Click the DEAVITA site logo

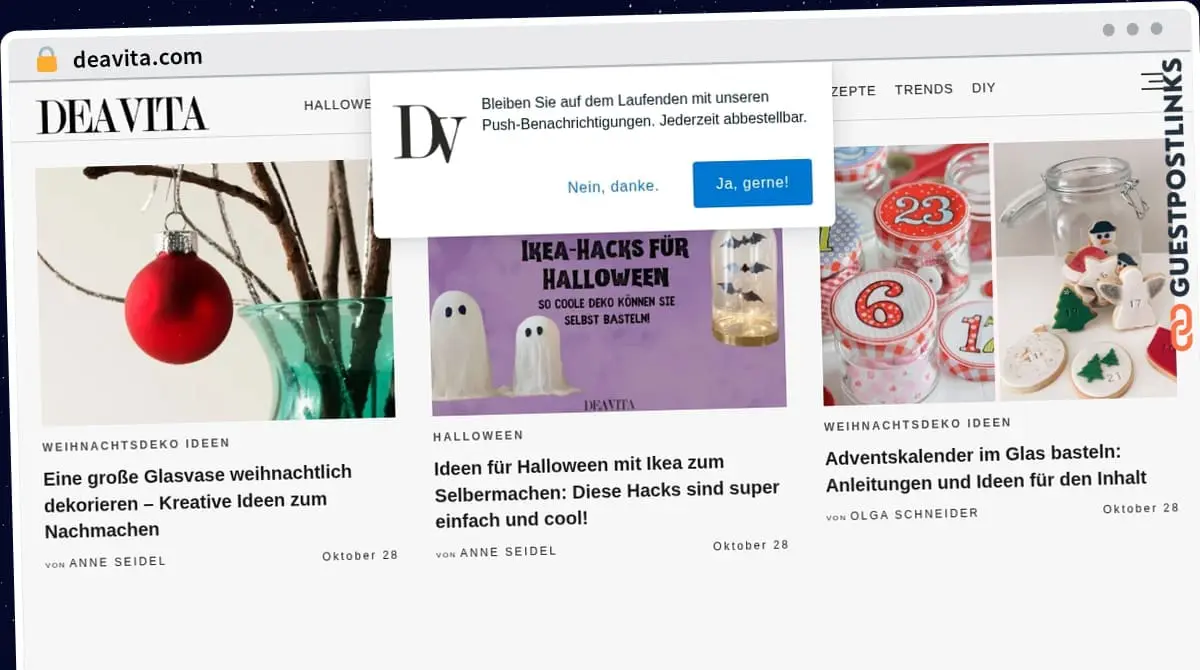(122, 115)
